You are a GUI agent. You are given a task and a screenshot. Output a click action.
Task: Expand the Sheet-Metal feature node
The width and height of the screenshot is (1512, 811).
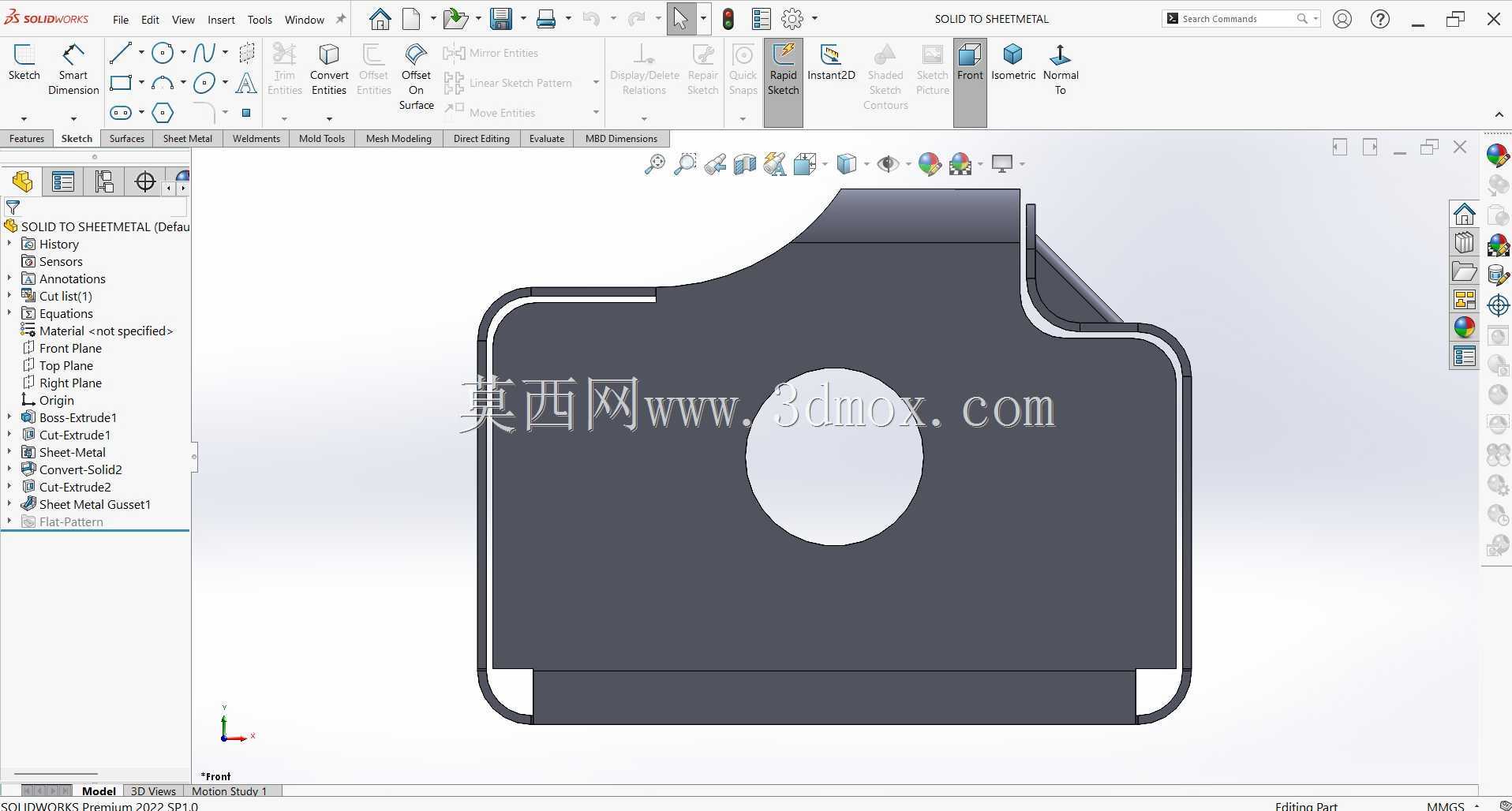click(9, 452)
